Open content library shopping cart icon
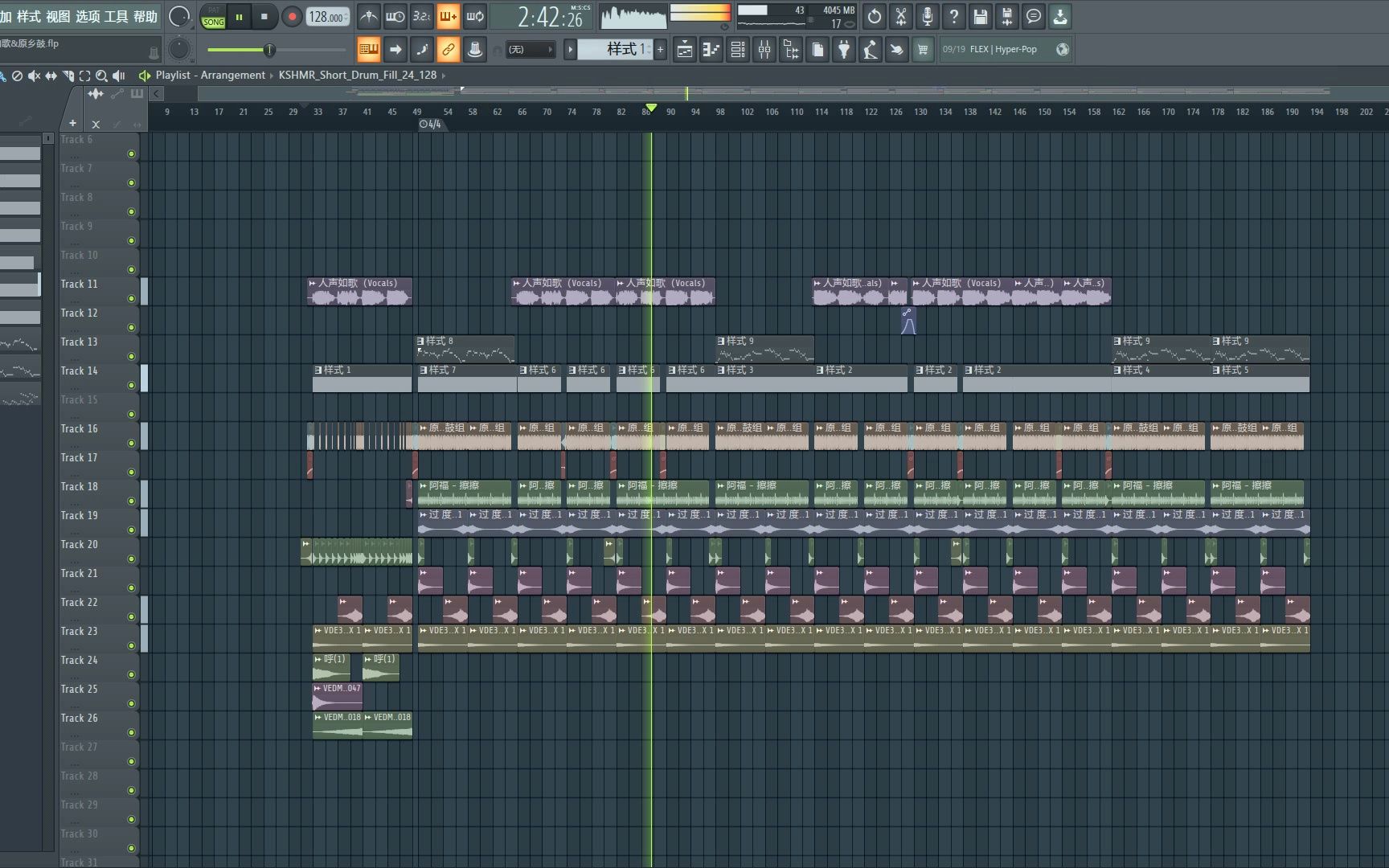 [923, 50]
